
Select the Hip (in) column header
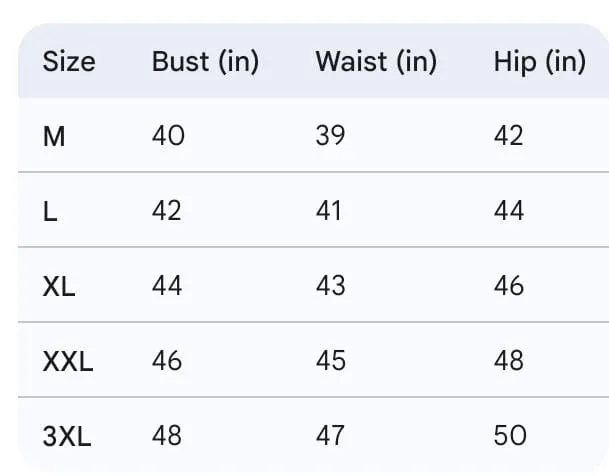[x=539, y=61]
